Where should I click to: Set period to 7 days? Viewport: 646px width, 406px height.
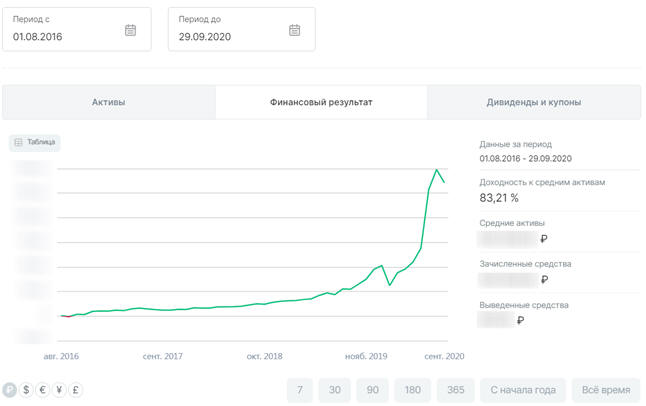(300, 390)
